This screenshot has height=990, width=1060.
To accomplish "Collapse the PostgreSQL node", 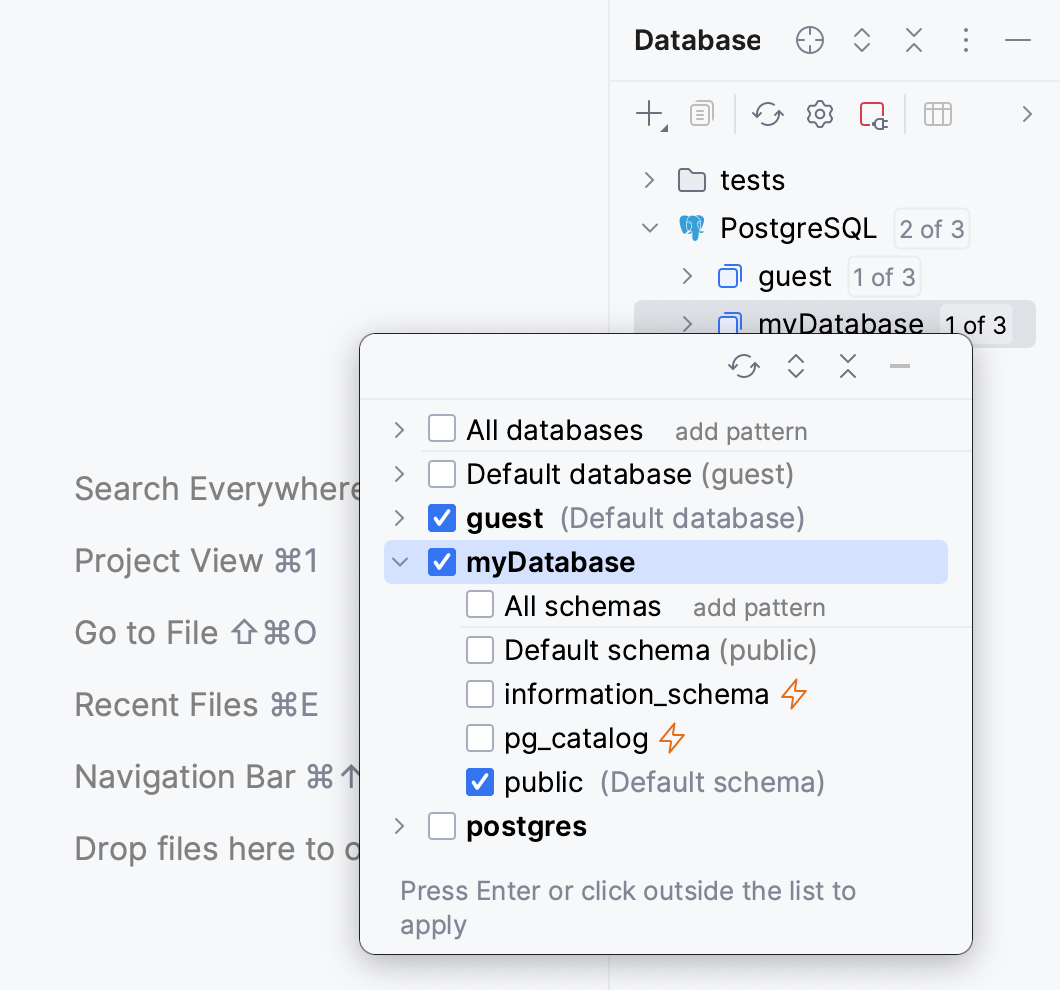I will [x=648, y=228].
